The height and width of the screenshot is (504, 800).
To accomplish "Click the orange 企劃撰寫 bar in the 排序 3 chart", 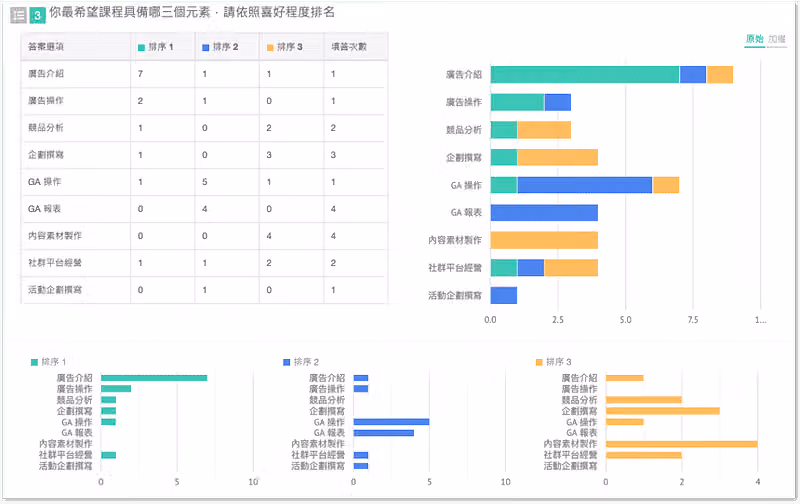I will tap(663, 411).
